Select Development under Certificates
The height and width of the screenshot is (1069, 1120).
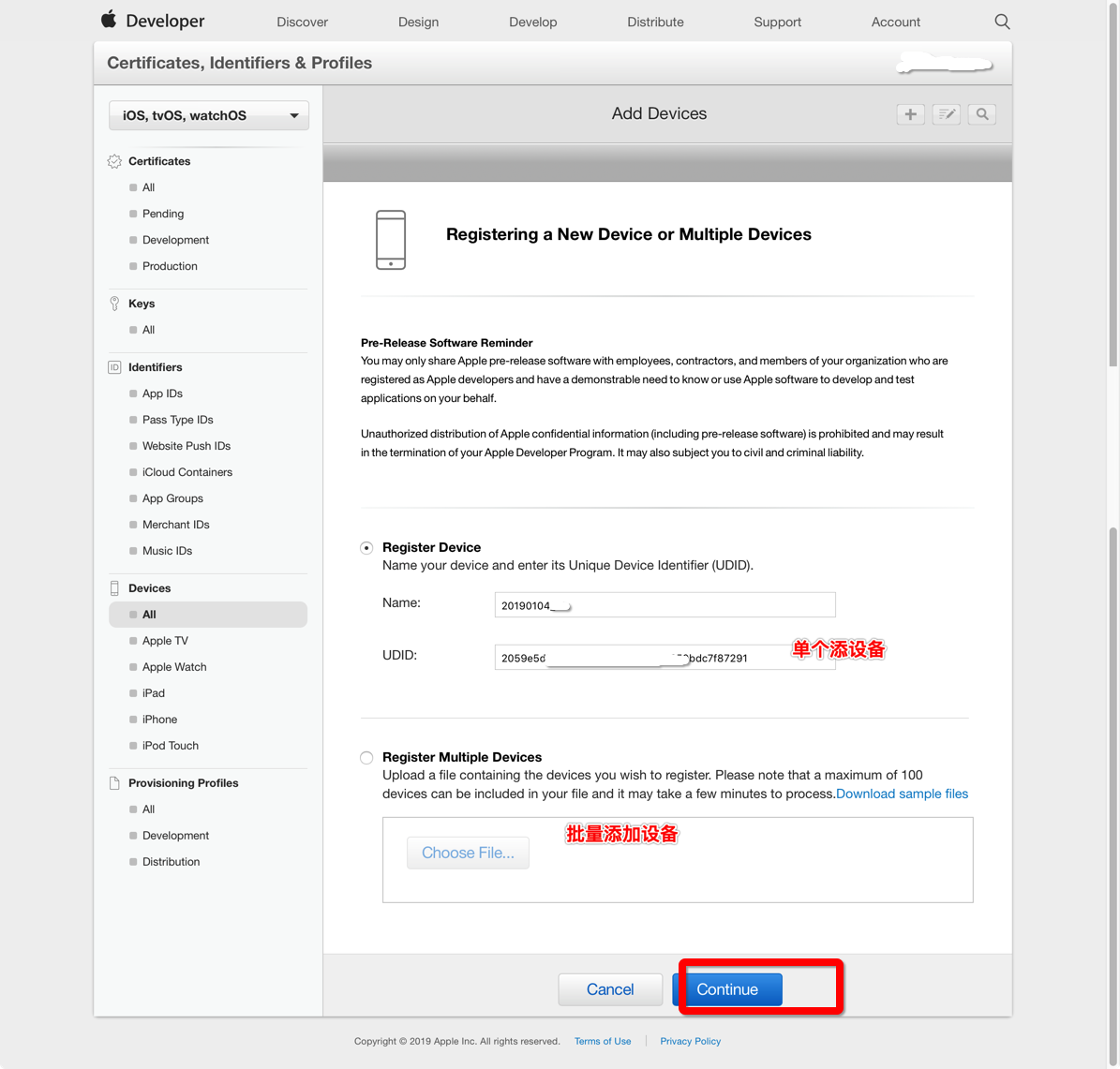pyautogui.click(x=175, y=240)
